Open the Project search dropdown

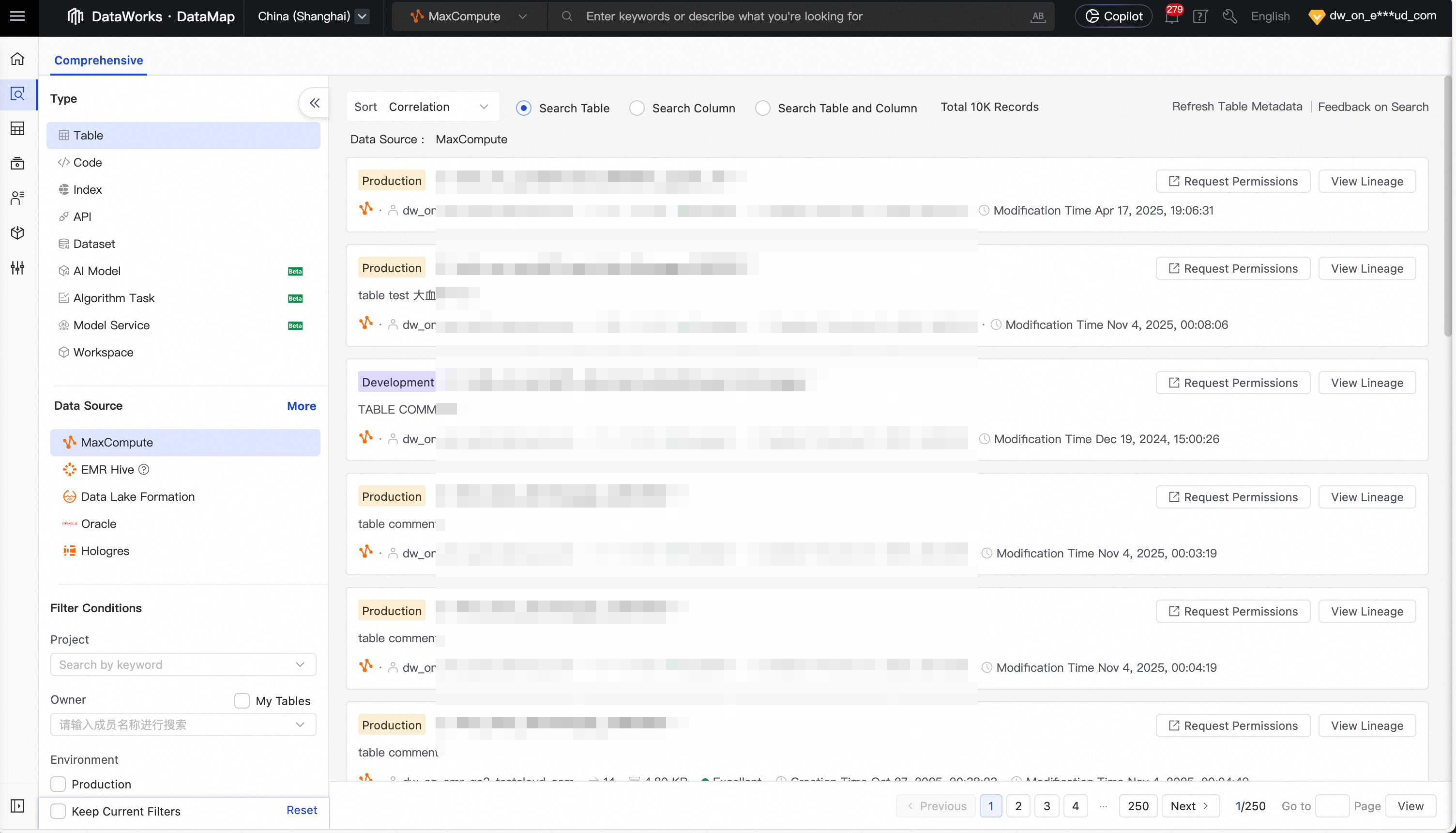pyautogui.click(x=183, y=665)
